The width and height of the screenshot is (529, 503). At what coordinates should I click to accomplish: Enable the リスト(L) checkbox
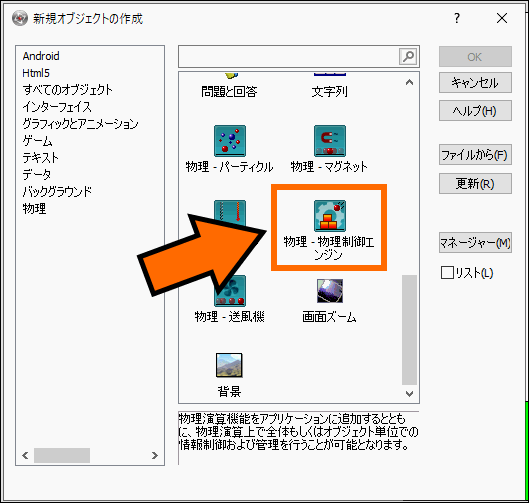pyautogui.click(x=447, y=273)
